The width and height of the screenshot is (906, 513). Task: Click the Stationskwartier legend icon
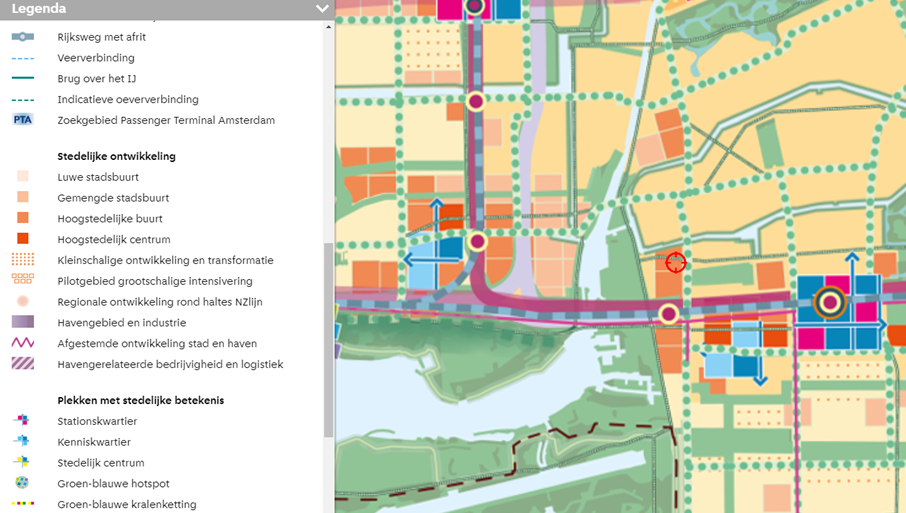21,420
